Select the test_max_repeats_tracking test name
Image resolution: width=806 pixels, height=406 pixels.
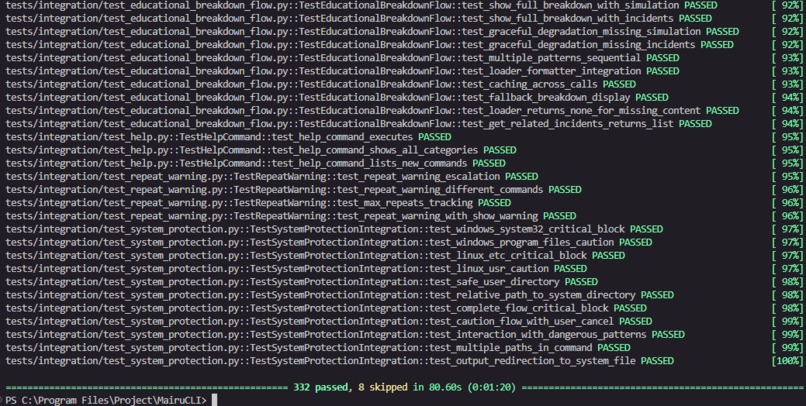pos(405,202)
